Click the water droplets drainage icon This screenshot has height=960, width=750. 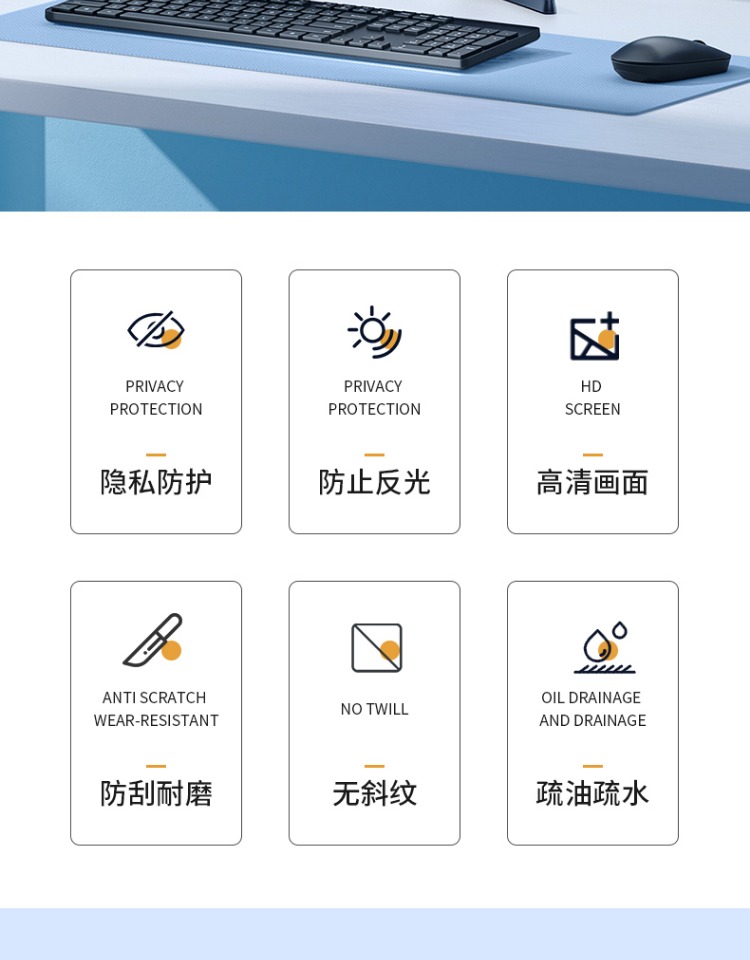[604, 647]
